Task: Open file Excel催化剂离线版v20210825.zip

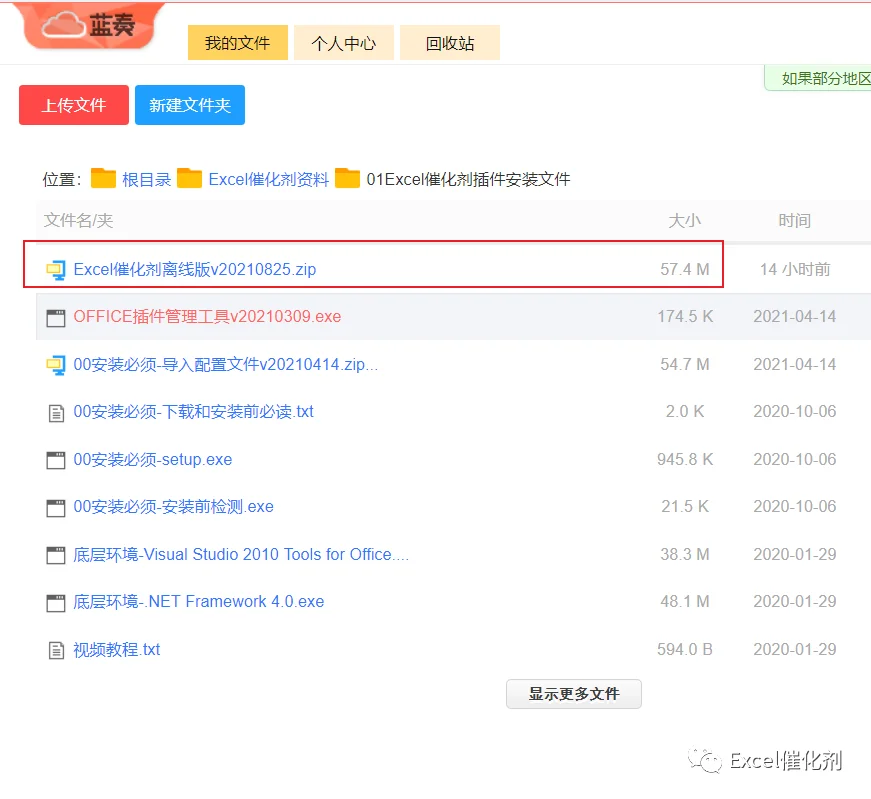Action: click(195, 269)
